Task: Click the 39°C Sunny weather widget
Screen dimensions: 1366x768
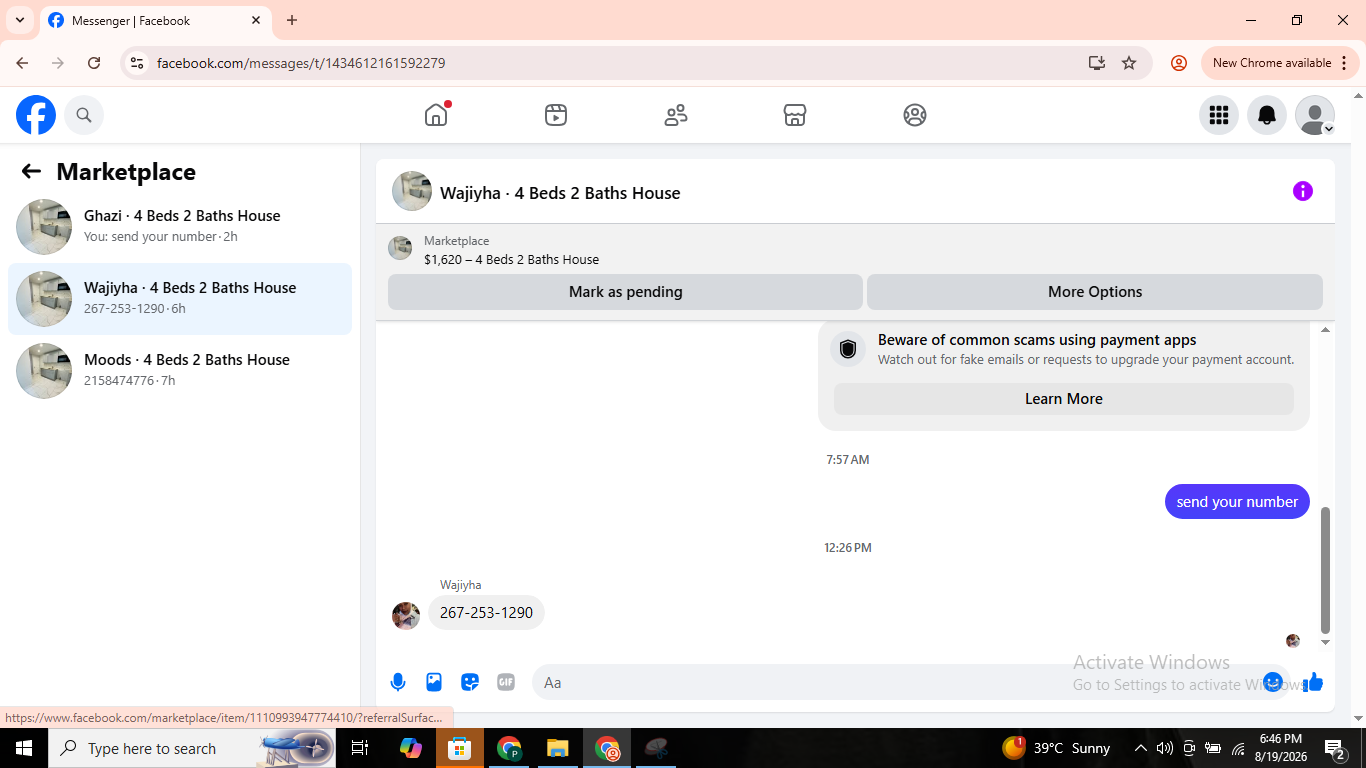Action: pos(1056,748)
